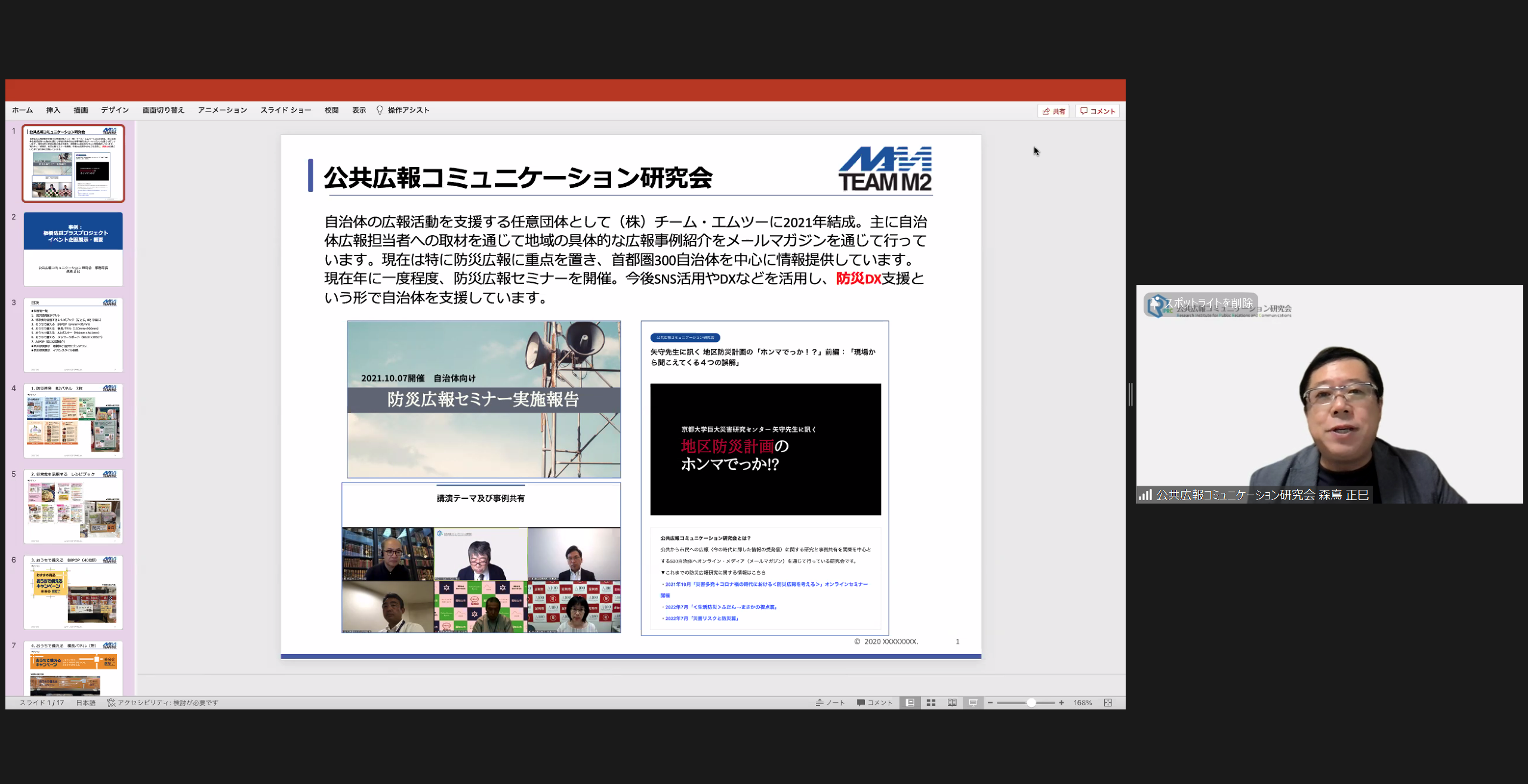Click the 地区防災計画のホンマでっか black image
This screenshot has height=784, width=1528.
click(x=765, y=449)
